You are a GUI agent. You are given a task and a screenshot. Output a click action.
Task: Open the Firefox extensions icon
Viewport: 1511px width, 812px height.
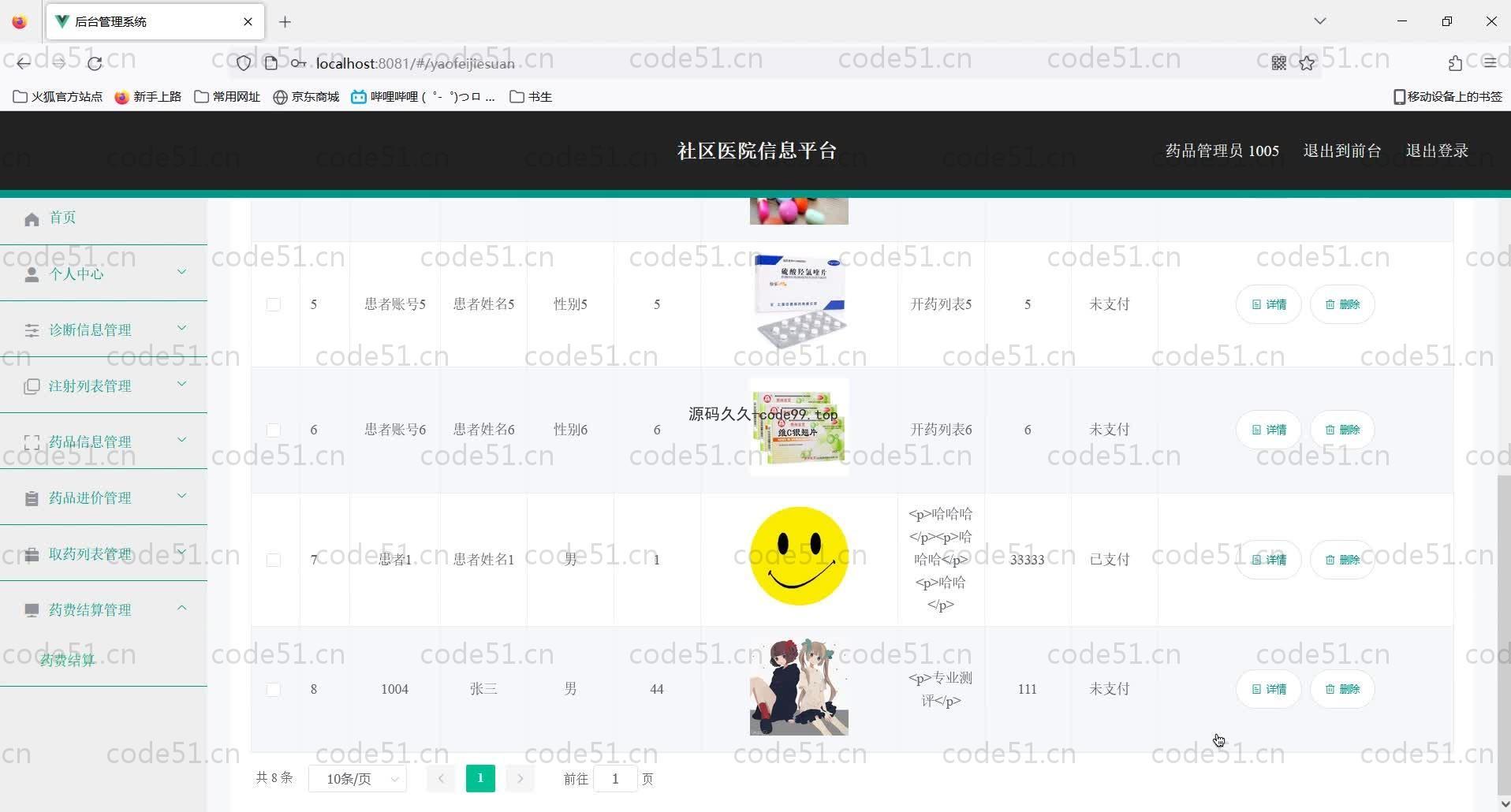tap(1455, 64)
